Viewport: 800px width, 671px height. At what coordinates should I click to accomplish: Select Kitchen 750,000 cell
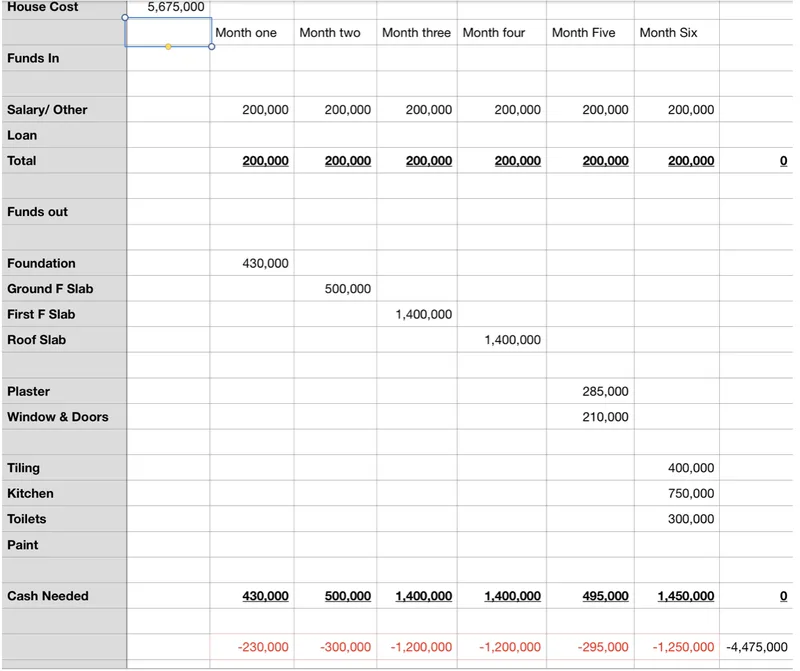coord(677,493)
